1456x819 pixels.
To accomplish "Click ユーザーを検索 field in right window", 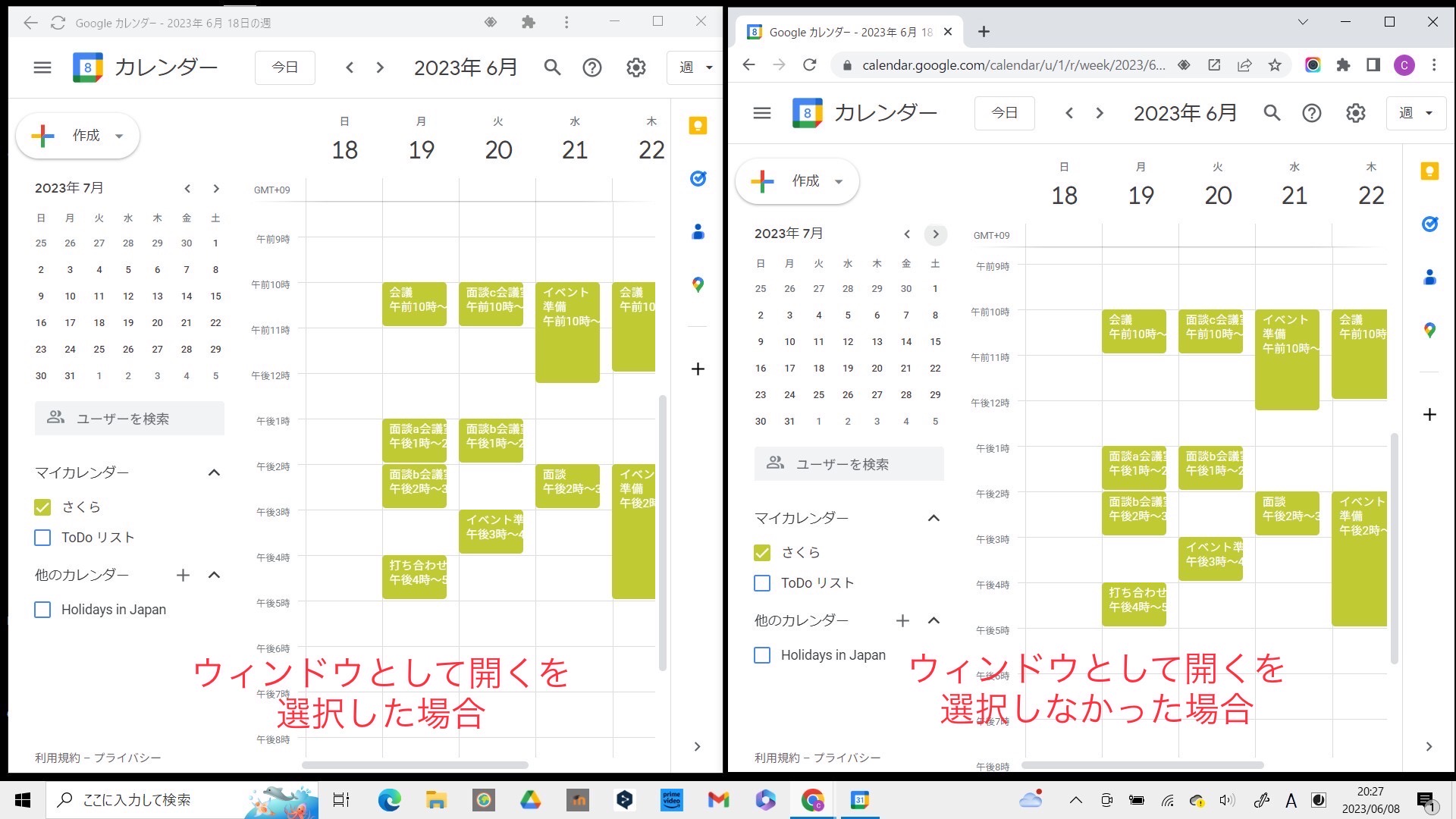I will [849, 464].
